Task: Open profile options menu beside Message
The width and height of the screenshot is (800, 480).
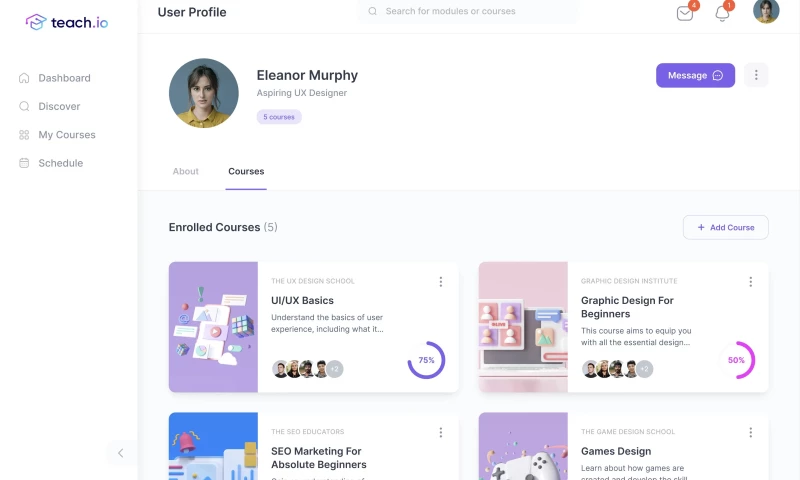Action: pos(756,75)
